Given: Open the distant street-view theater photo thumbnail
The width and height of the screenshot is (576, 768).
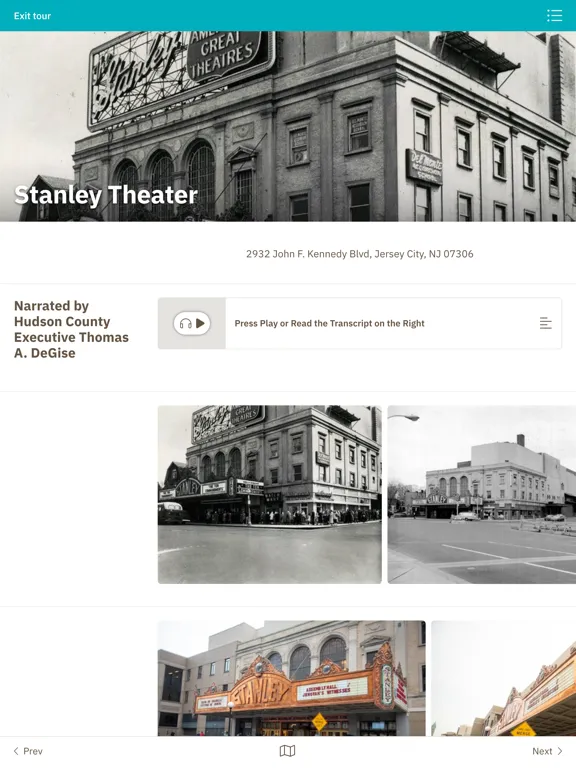Looking at the screenshot, I should pos(481,494).
